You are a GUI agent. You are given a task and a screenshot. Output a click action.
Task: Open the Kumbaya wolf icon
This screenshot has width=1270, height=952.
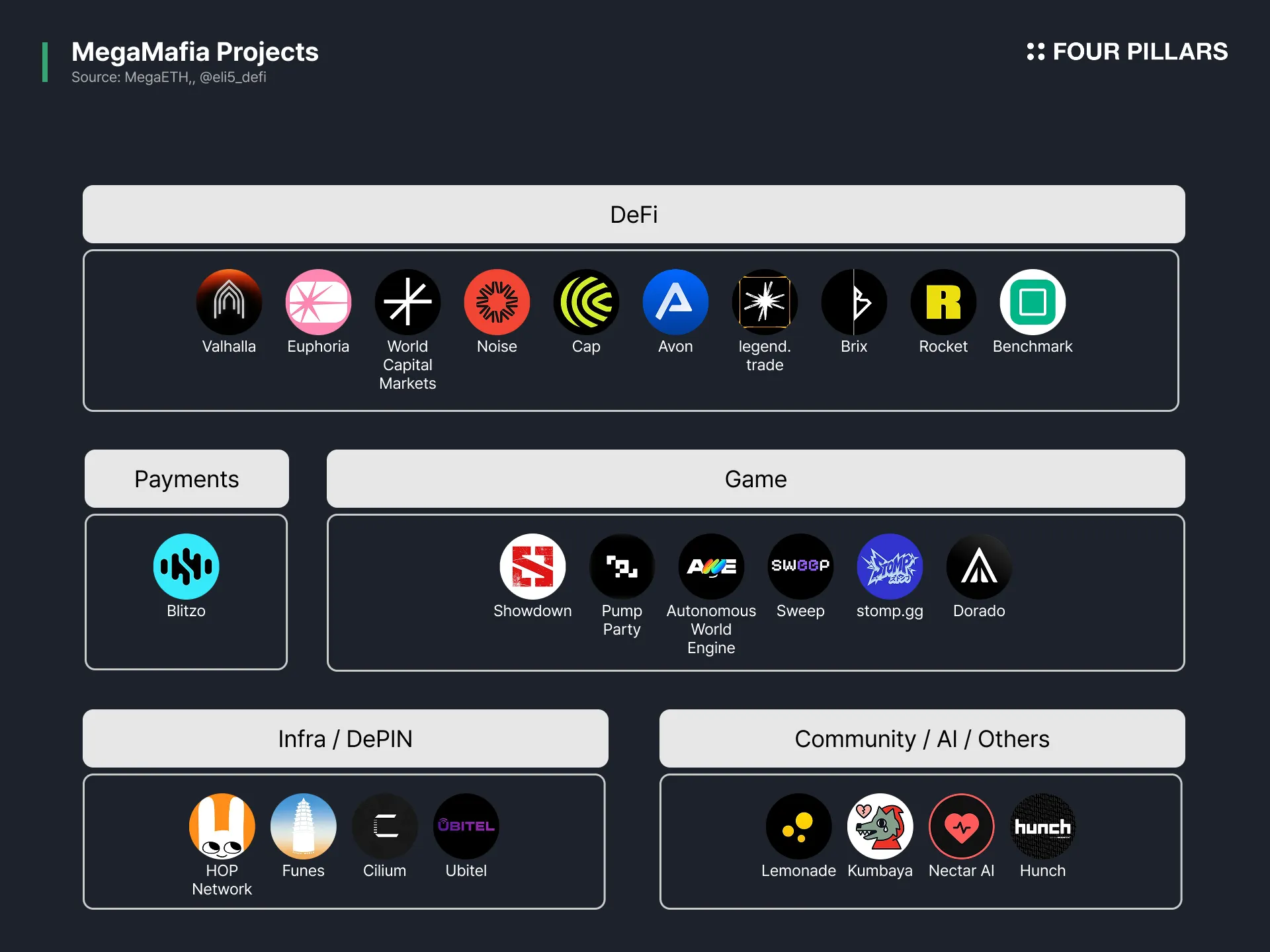click(x=880, y=826)
